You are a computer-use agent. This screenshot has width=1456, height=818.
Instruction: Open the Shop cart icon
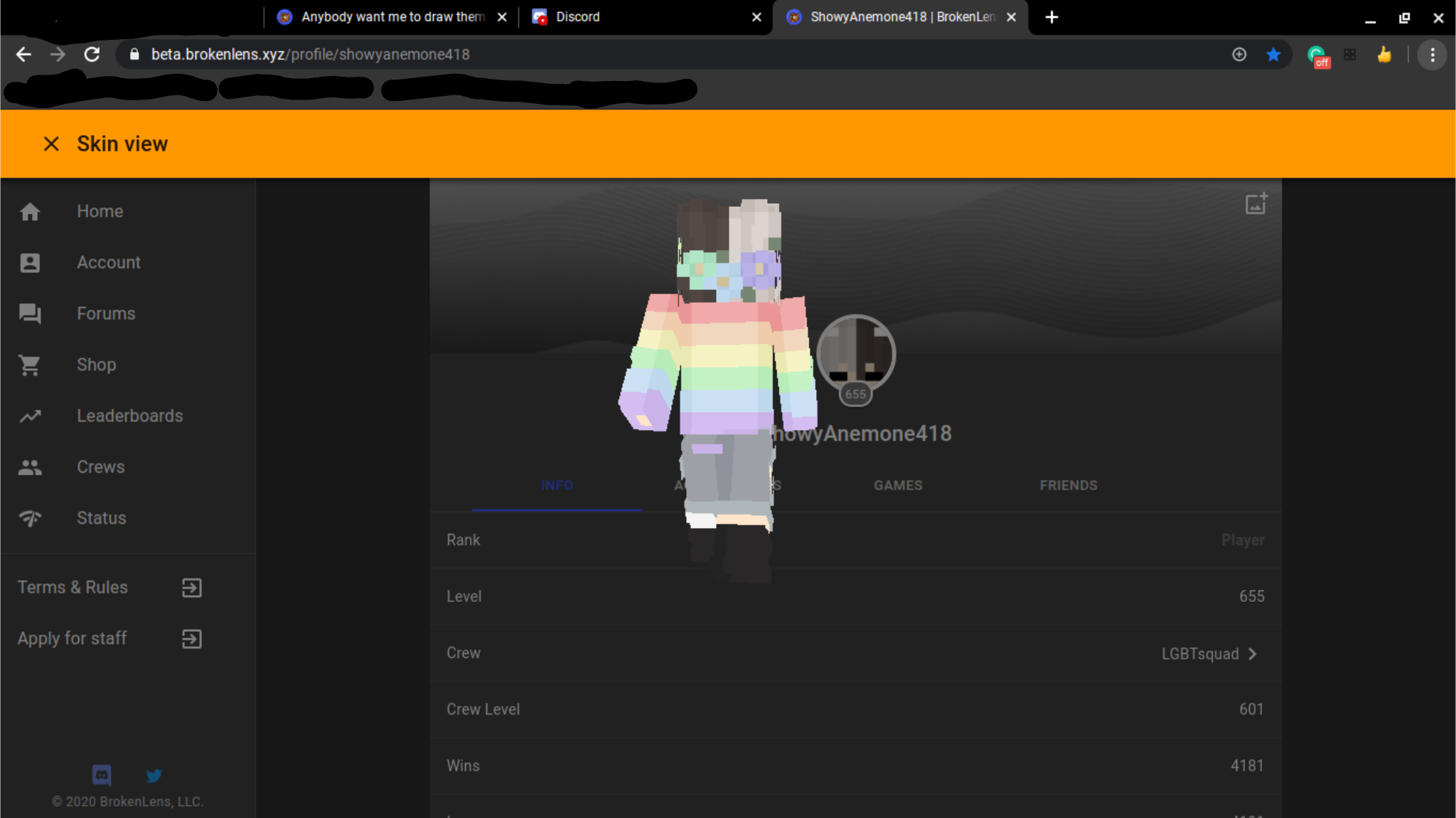30,365
